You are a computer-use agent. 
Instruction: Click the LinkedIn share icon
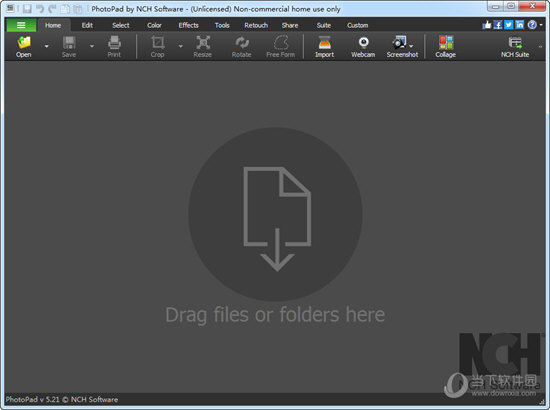coord(519,25)
